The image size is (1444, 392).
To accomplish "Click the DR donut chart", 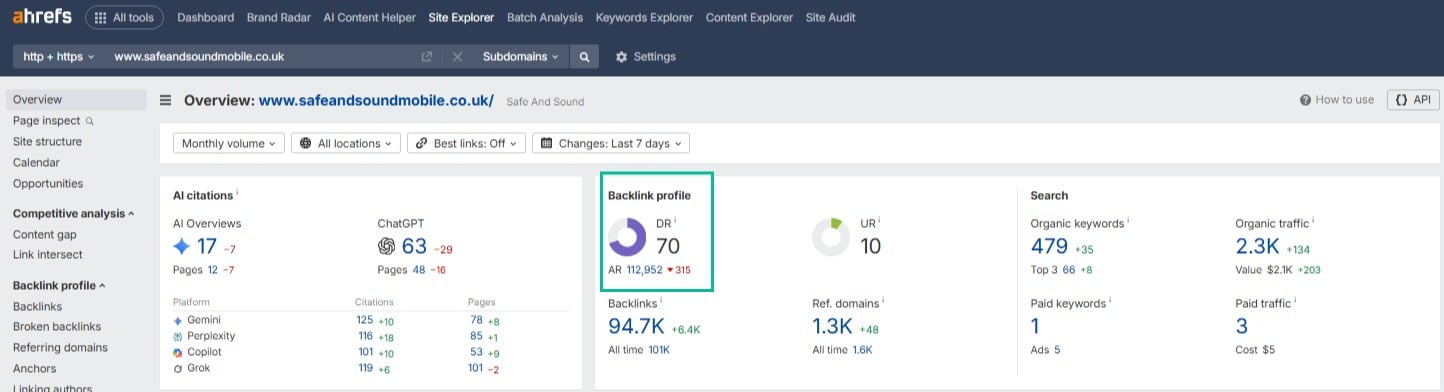I will pos(627,236).
